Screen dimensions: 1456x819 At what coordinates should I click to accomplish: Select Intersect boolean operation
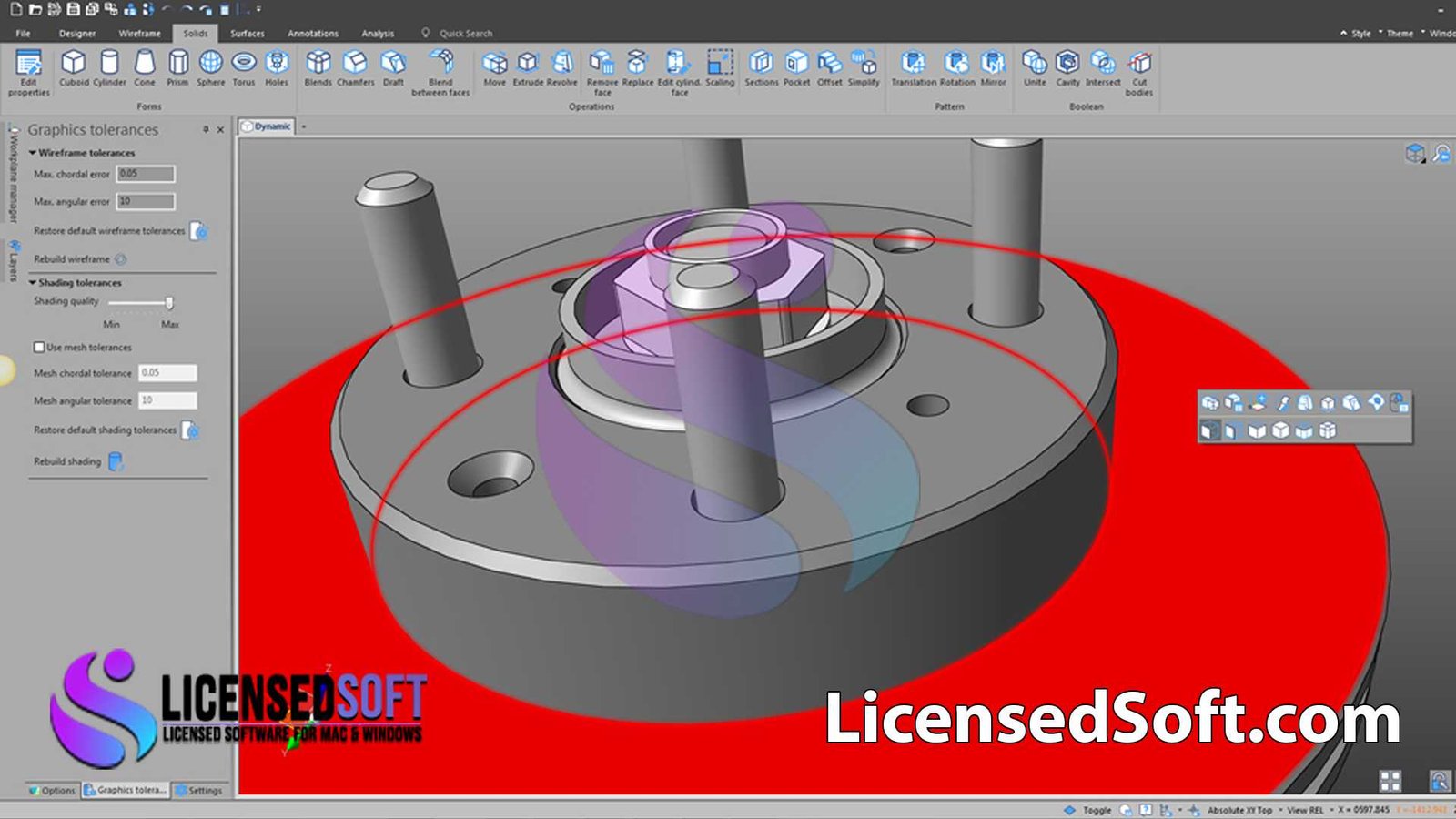point(1103,69)
